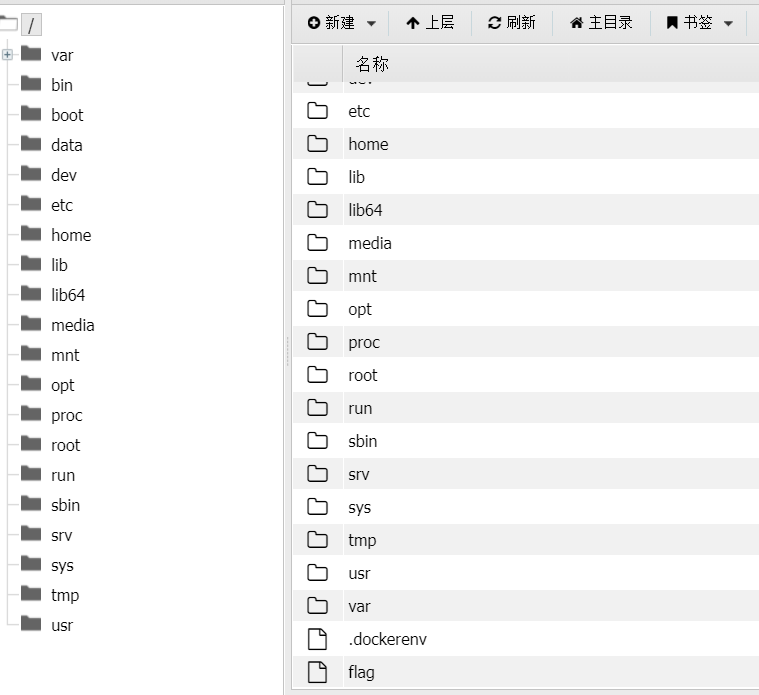
Task: Select proc in the left tree
Action: pyautogui.click(x=67, y=415)
